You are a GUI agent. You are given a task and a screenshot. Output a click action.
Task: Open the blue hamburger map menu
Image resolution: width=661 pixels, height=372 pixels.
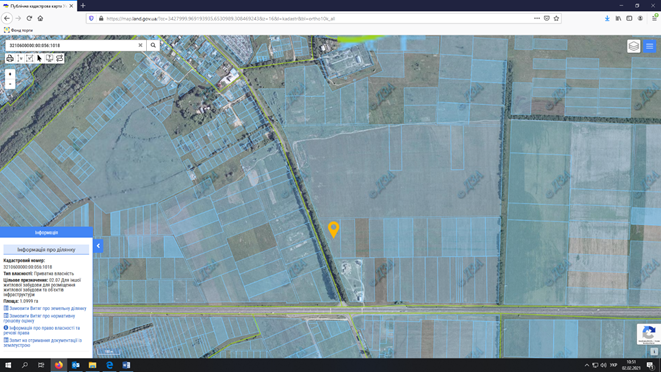(x=649, y=46)
